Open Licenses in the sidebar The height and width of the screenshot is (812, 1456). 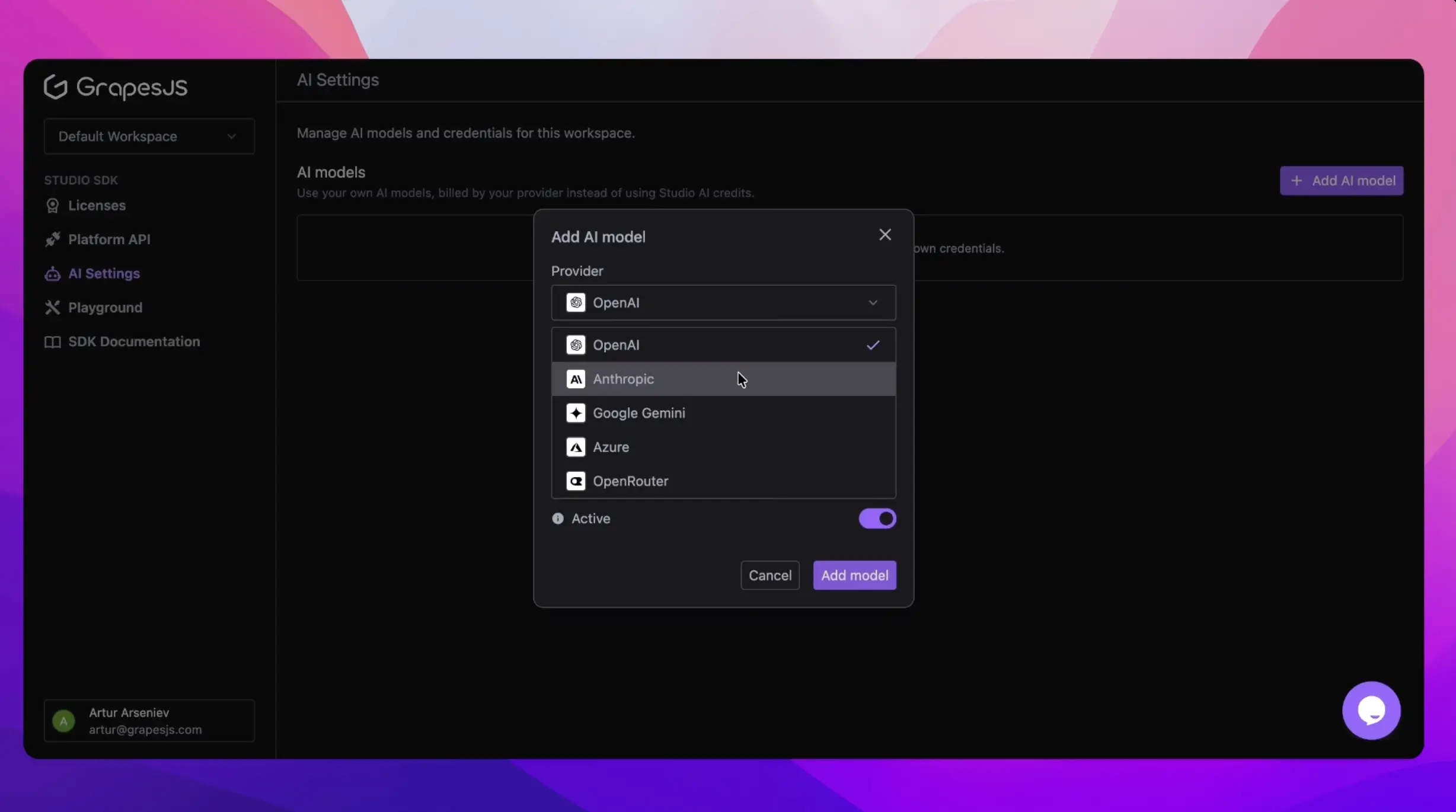tap(97, 205)
